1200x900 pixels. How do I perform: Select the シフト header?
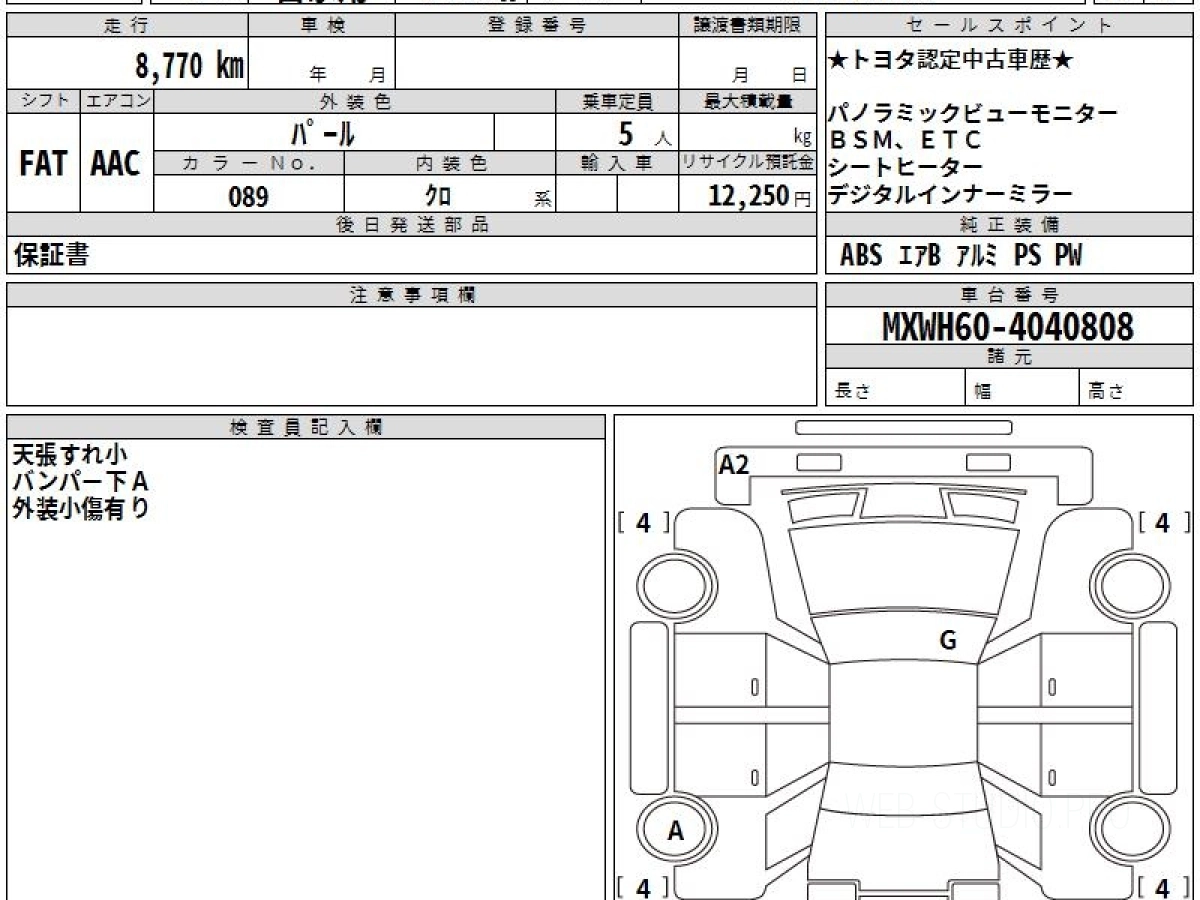coord(43,101)
